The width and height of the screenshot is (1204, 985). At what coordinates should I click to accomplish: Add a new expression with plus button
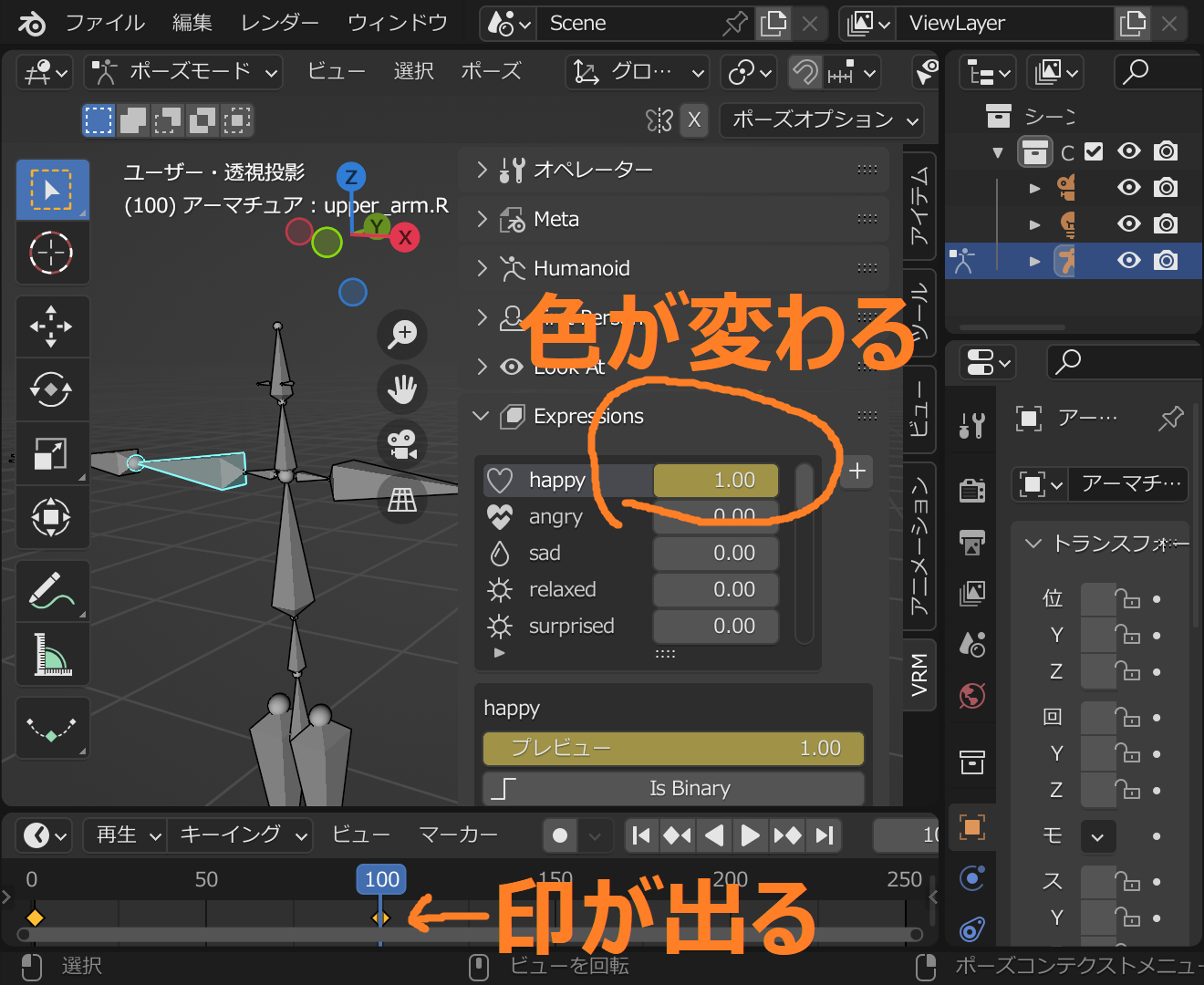(x=856, y=472)
